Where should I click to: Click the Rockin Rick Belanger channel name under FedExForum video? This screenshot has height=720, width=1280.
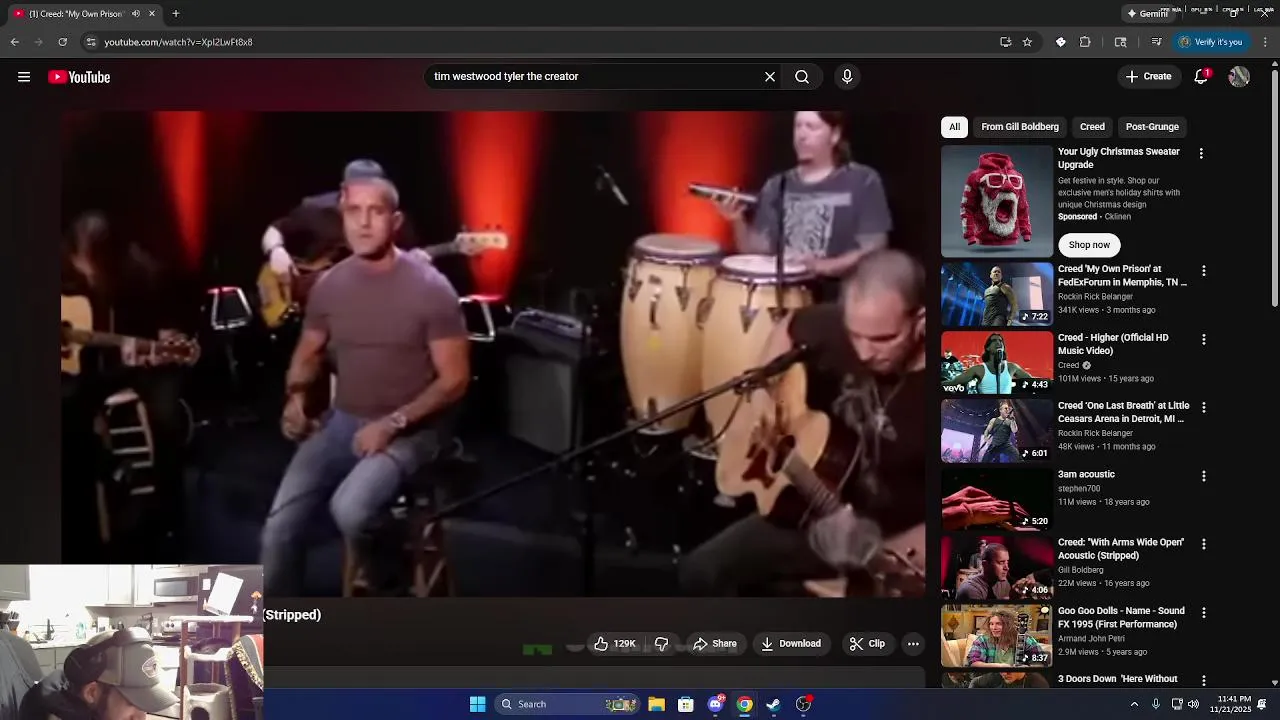click(x=1095, y=297)
